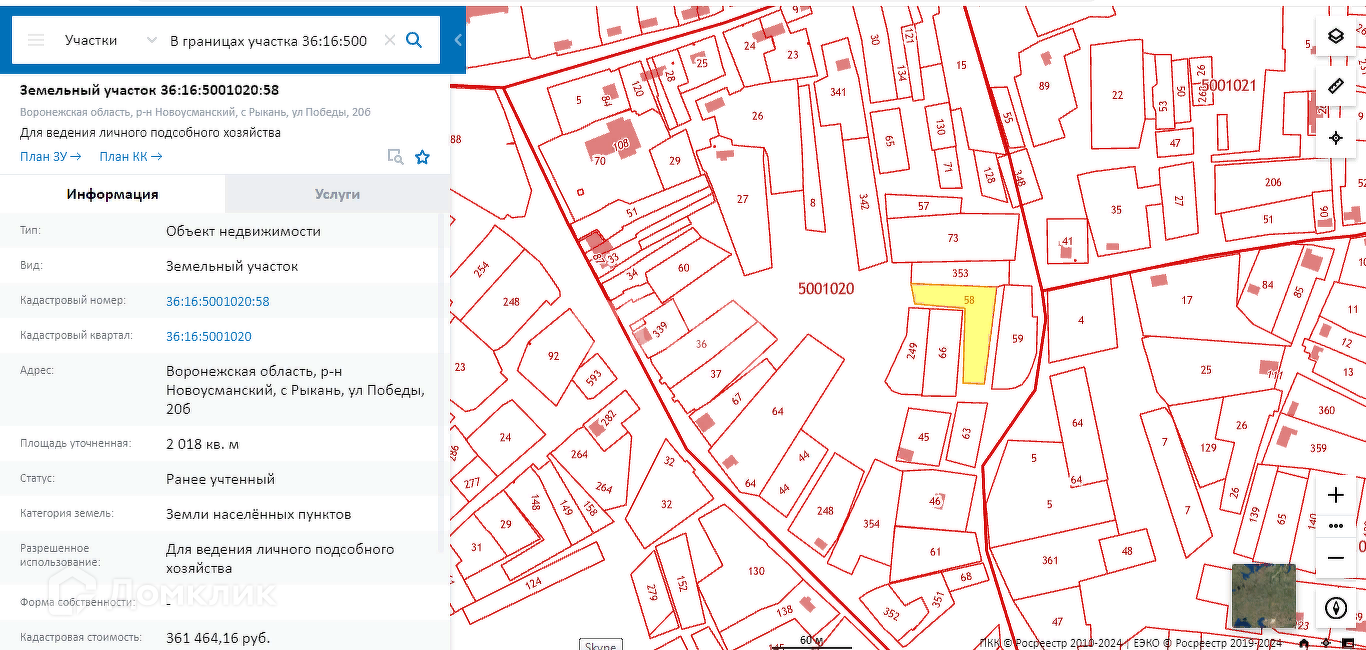Screen dimensions: 1366x650
Task: Open the Участки search type dropdown
Action: point(110,40)
